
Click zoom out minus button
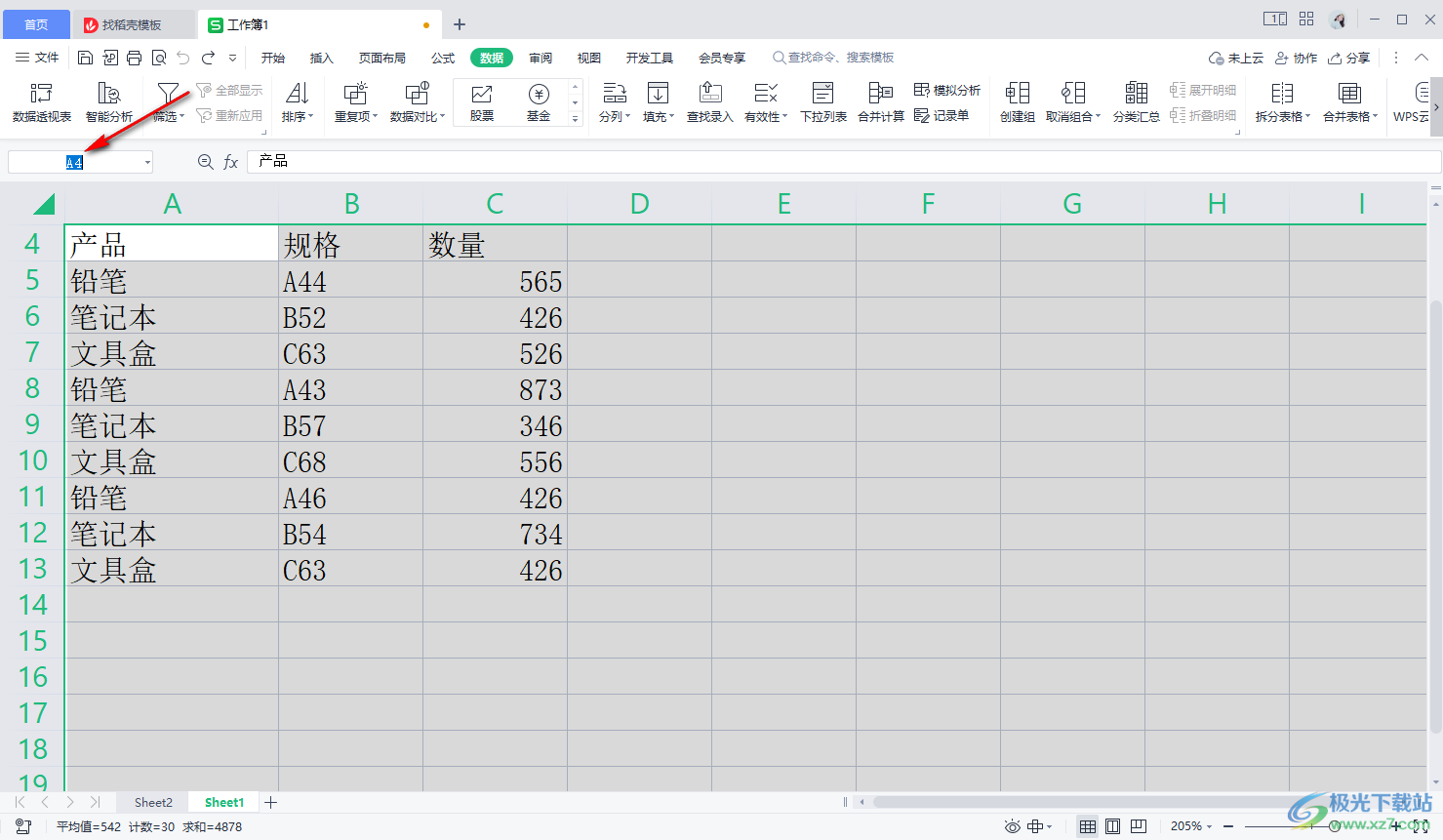click(x=1229, y=826)
